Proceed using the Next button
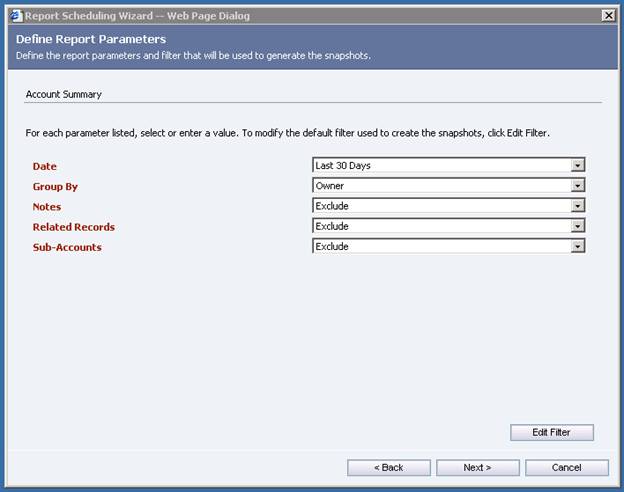The width and height of the screenshot is (624, 492). click(x=477, y=467)
